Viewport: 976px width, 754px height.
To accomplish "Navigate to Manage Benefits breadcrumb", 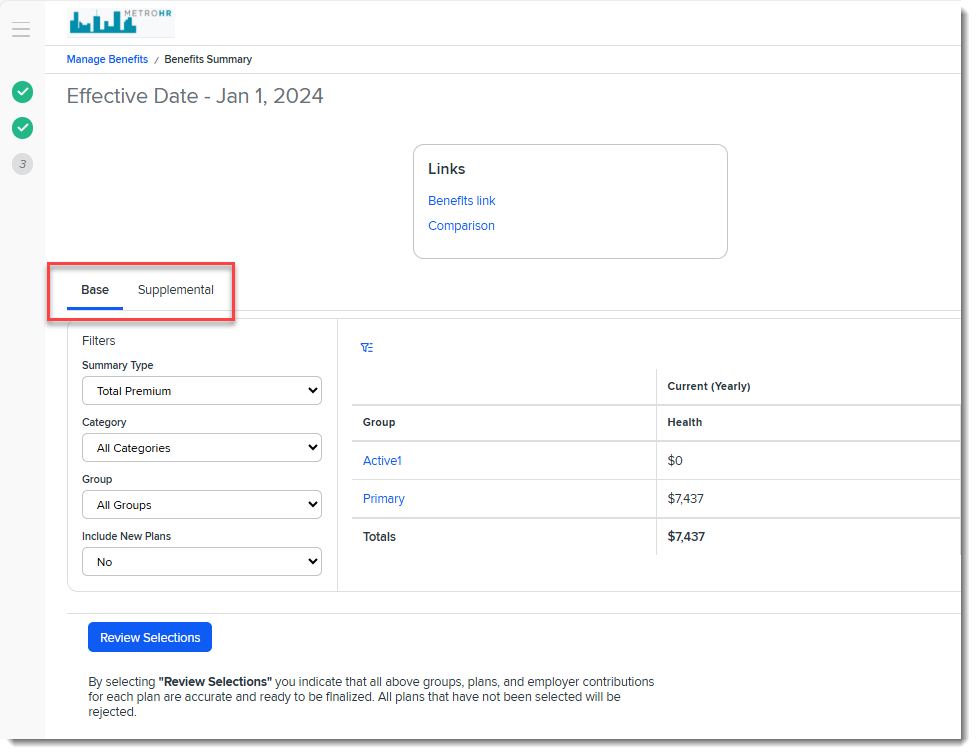I will [x=107, y=60].
